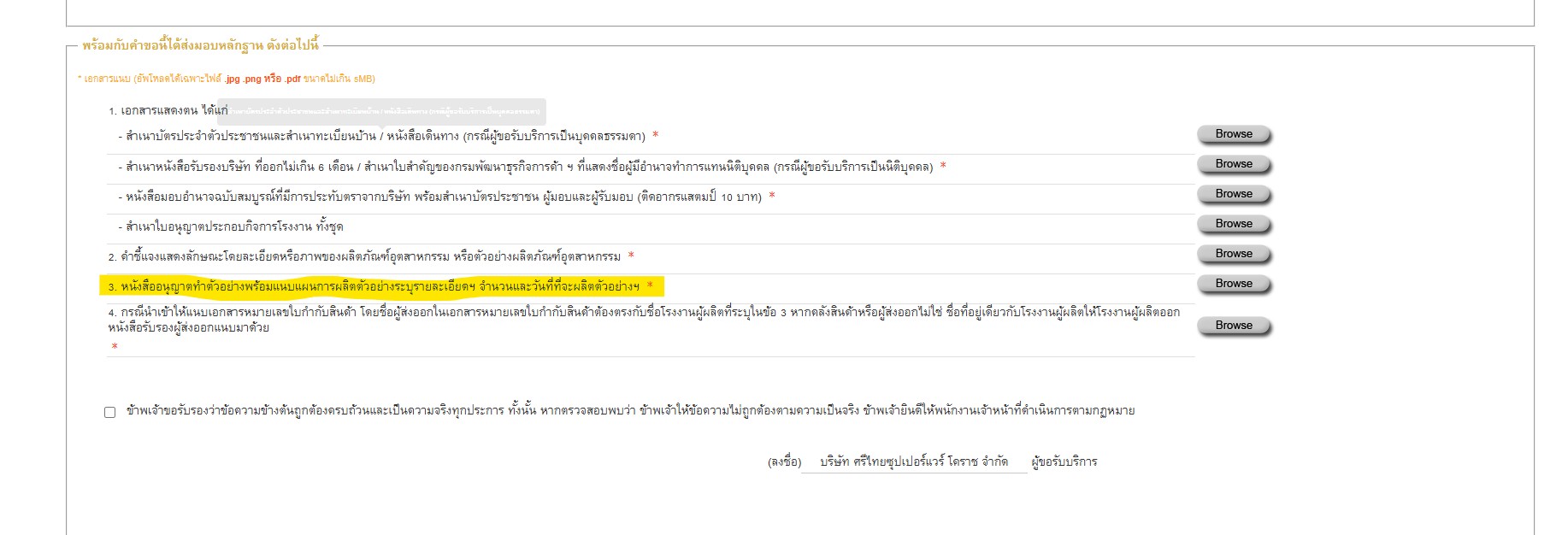Click the '(ลงชื่อ)' label before signature
The width and height of the screenshot is (1568, 535).
pyautogui.click(x=784, y=462)
